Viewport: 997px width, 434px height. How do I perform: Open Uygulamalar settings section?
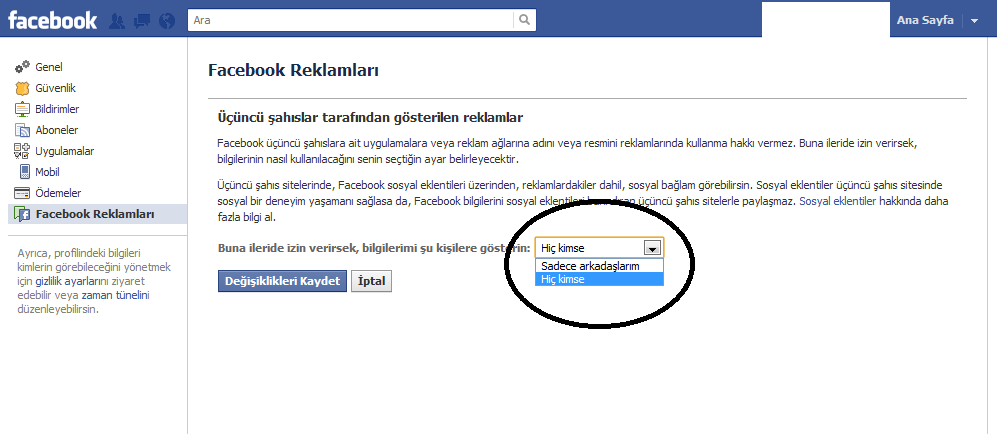65,151
